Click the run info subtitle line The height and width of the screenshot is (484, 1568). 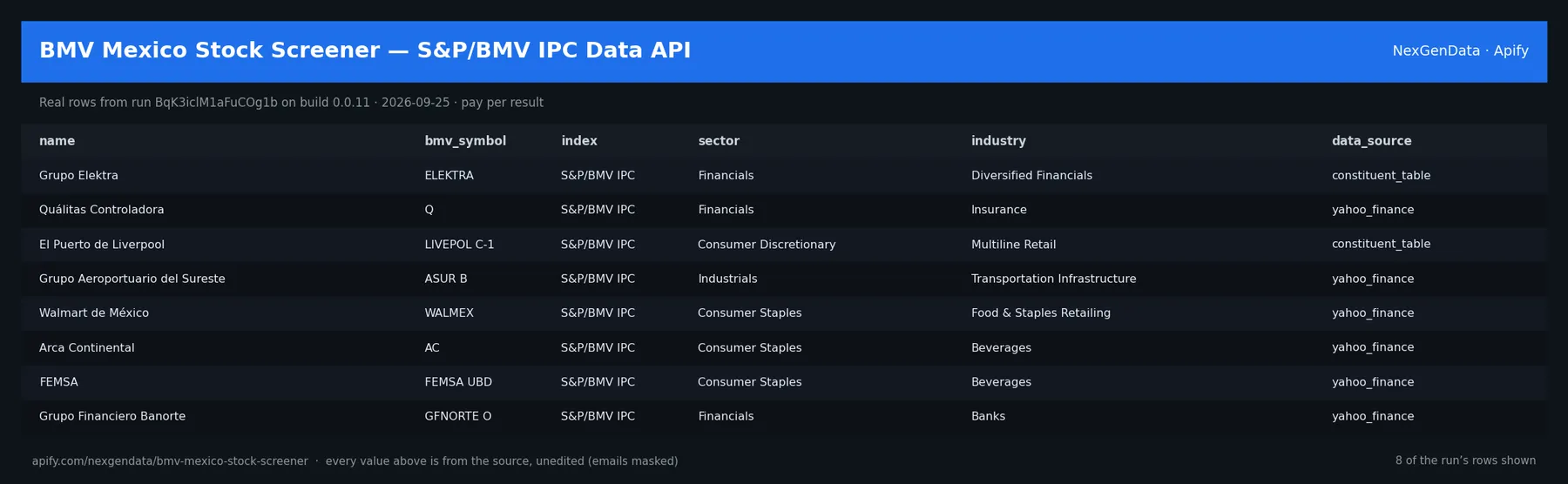click(x=291, y=103)
